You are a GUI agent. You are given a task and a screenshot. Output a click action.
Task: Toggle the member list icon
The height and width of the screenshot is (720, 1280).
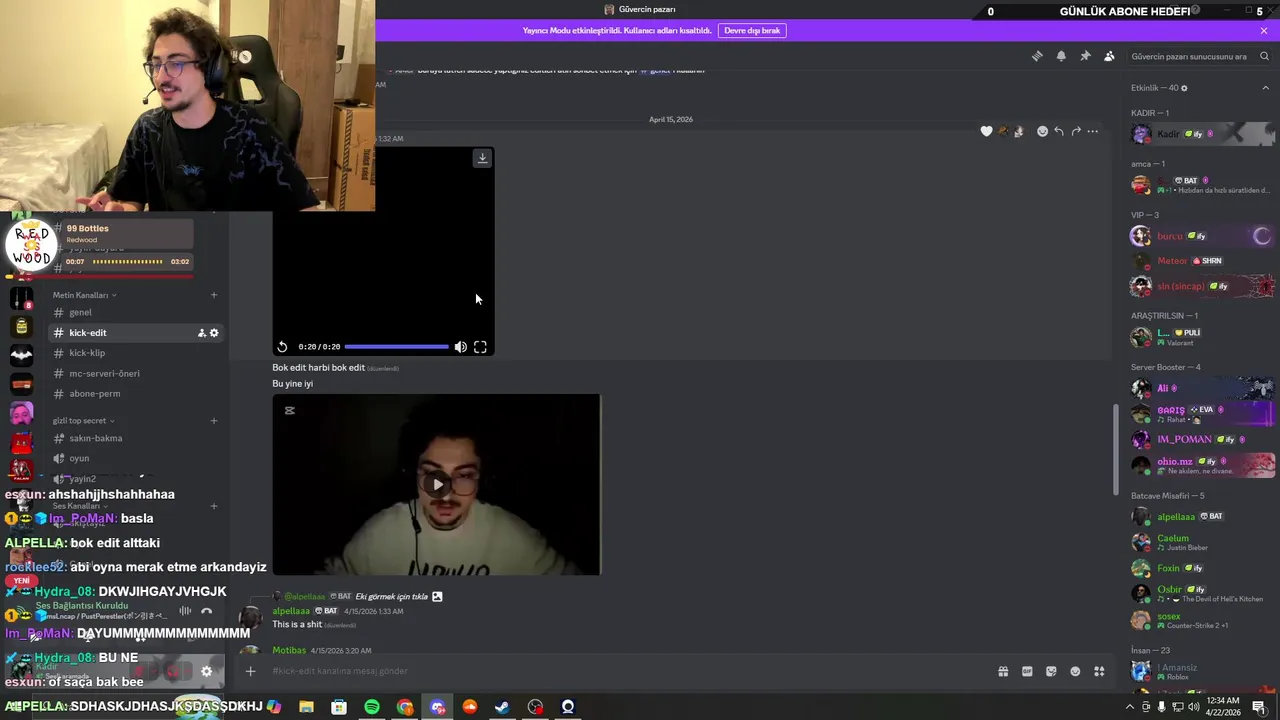(x=1109, y=56)
